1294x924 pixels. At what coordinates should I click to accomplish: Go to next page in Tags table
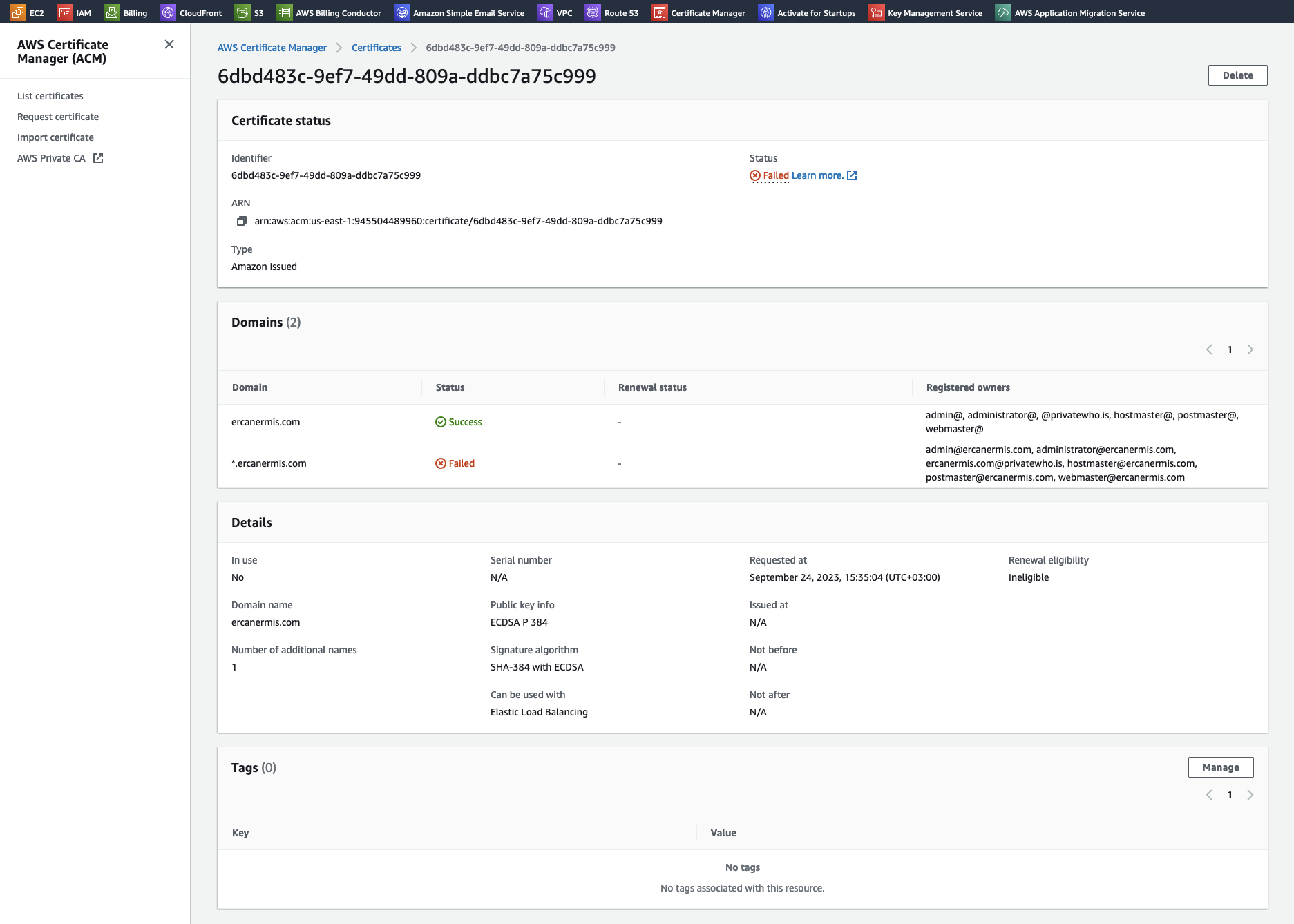coord(1250,795)
